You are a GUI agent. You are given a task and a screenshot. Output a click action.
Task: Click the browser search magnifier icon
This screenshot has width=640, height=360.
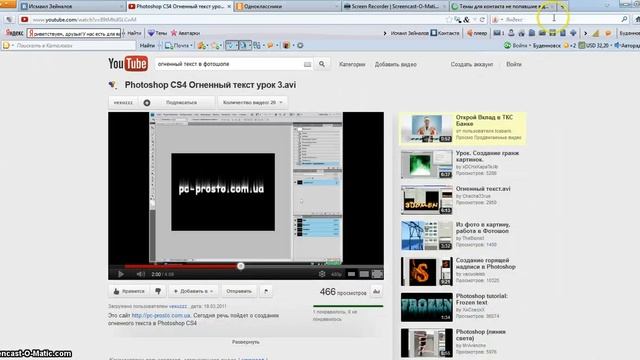point(624,20)
